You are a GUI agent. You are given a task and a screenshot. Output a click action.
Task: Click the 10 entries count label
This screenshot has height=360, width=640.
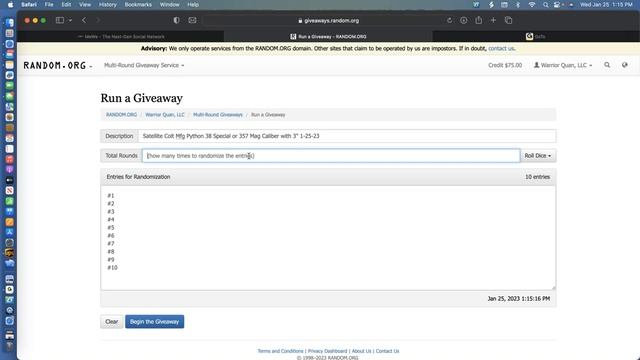(537, 177)
